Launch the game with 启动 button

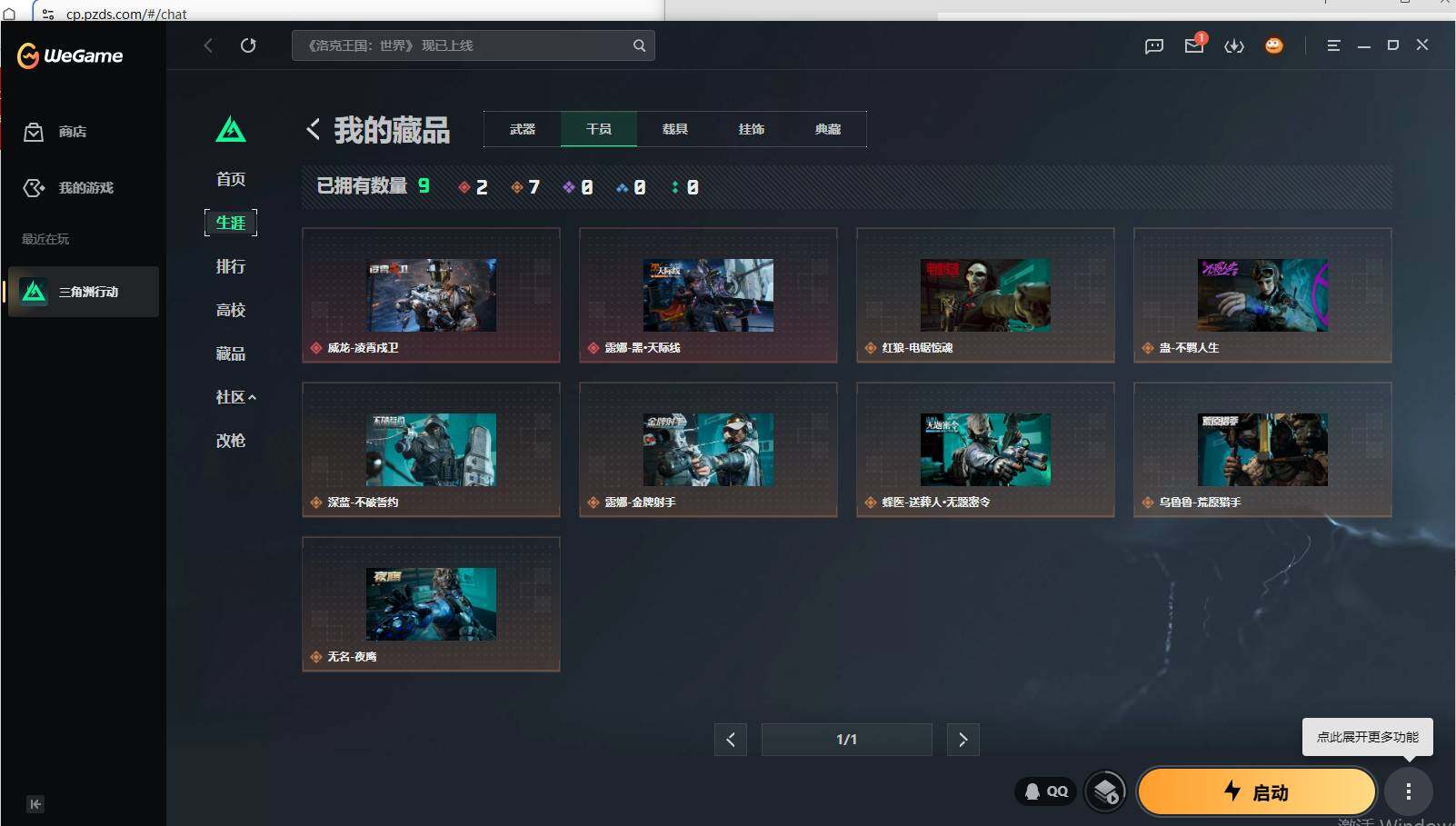(x=1257, y=792)
